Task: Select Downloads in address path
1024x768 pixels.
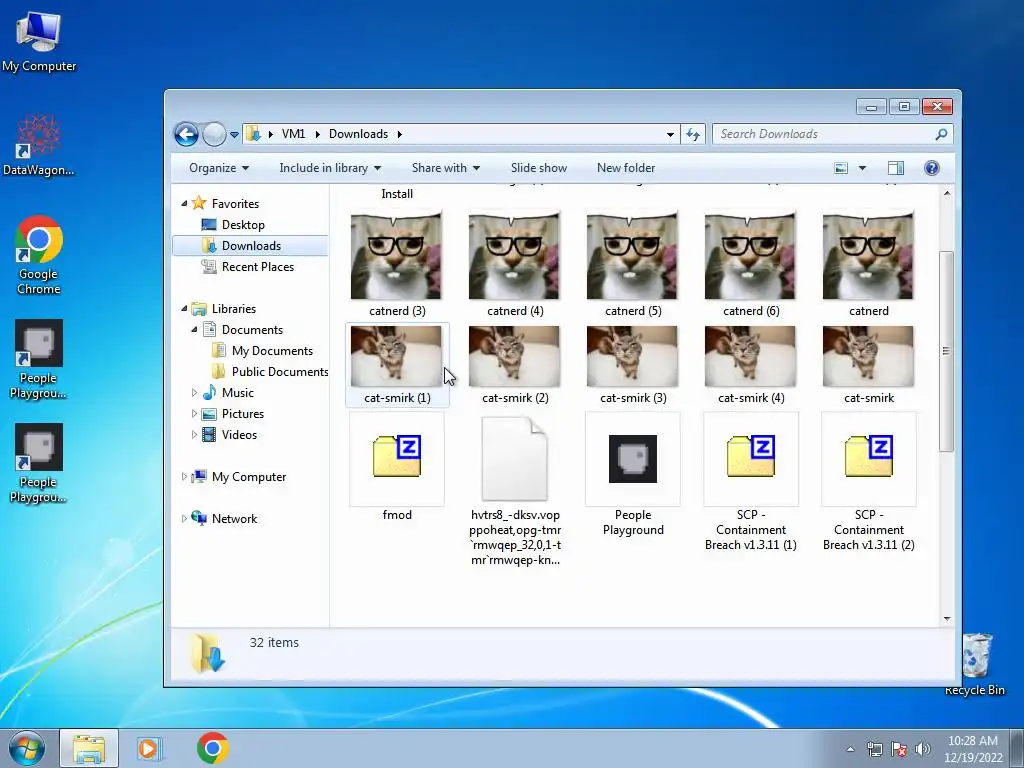Action: pyautogui.click(x=359, y=134)
